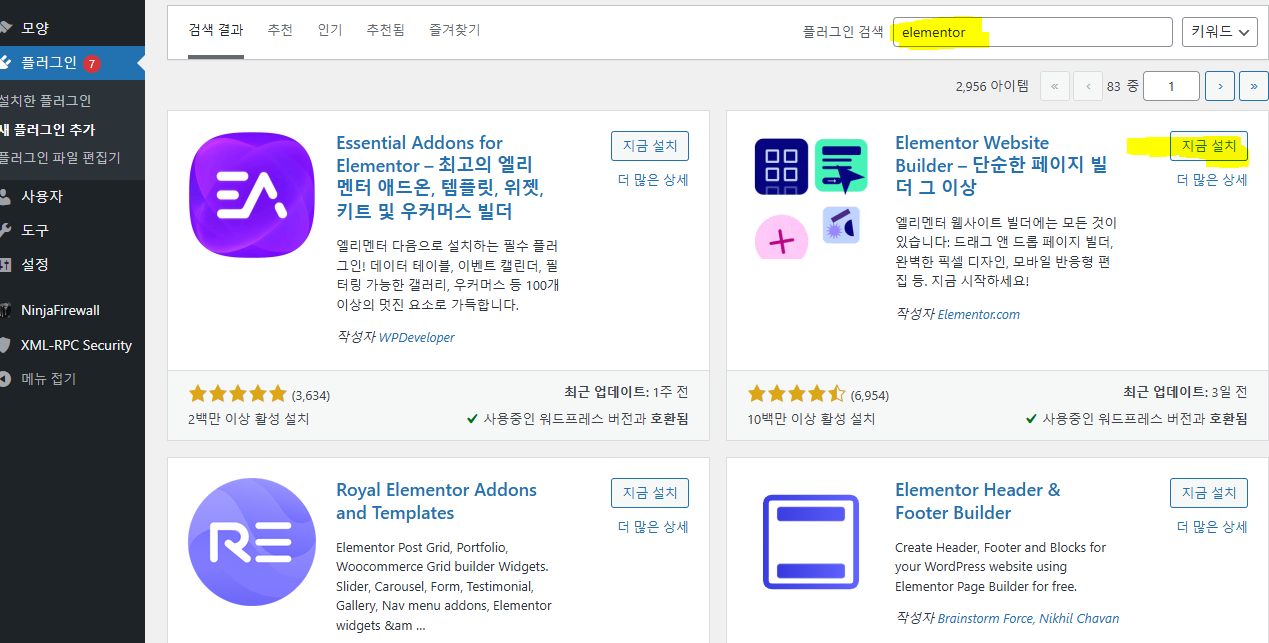Click the Royal Elementor Addons RE icon
The width and height of the screenshot is (1269, 643).
coord(252,543)
